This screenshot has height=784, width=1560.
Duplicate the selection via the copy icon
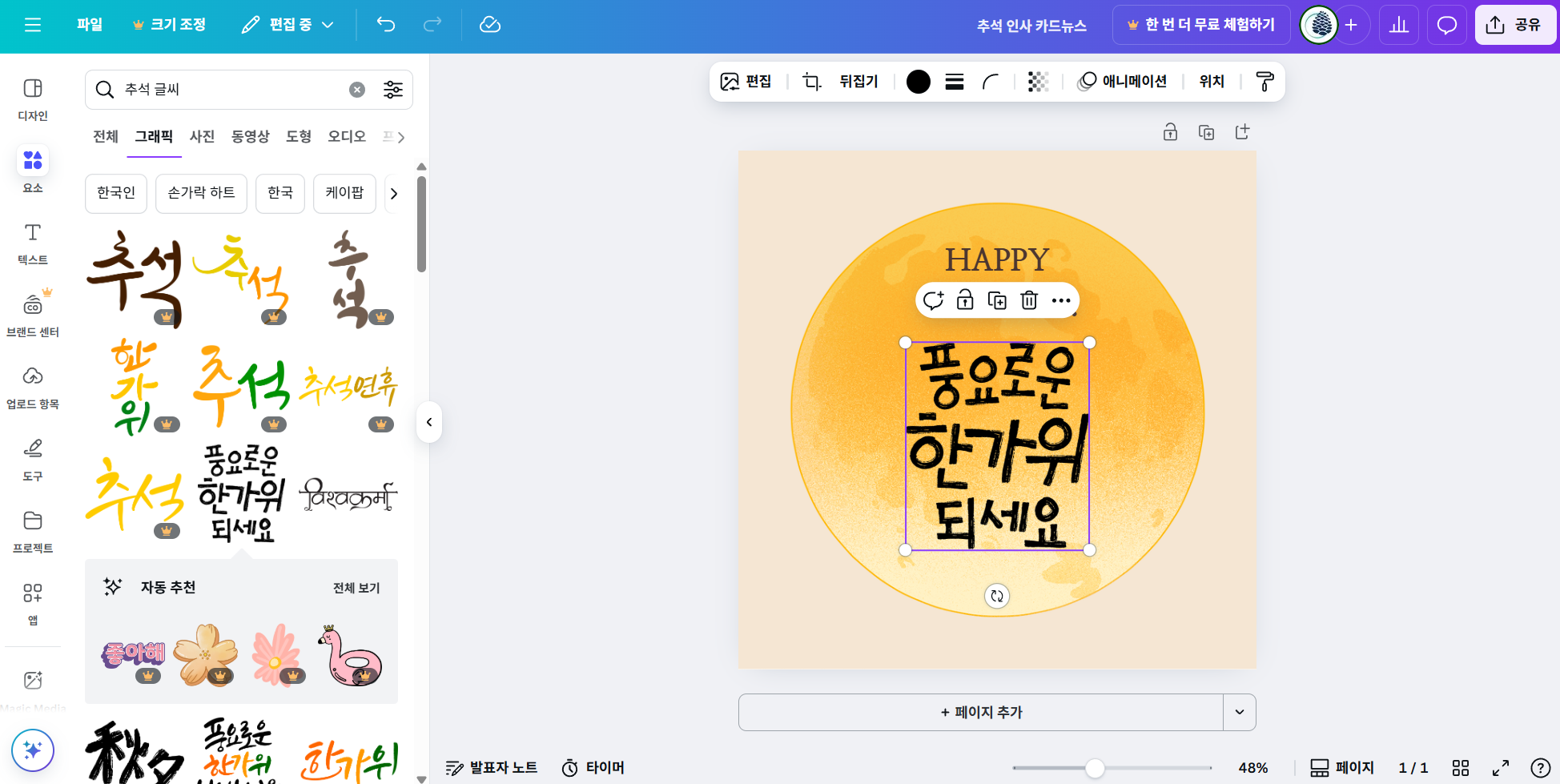(x=997, y=300)
